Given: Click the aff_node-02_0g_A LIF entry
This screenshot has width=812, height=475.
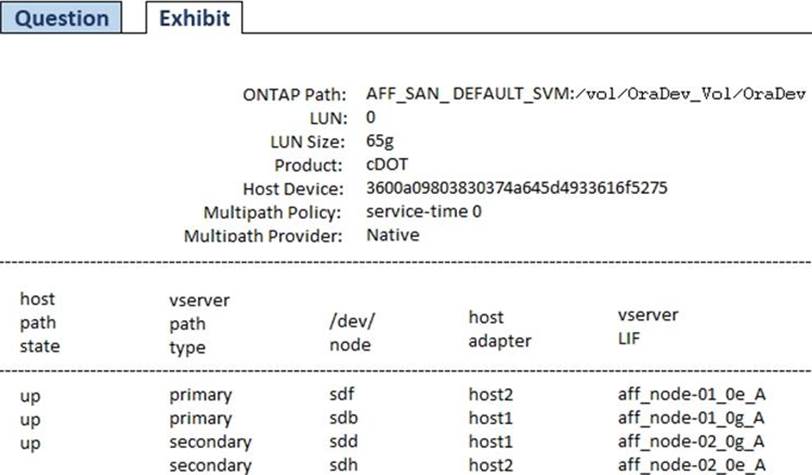Looking at the screenshot, I should (677, 441).
